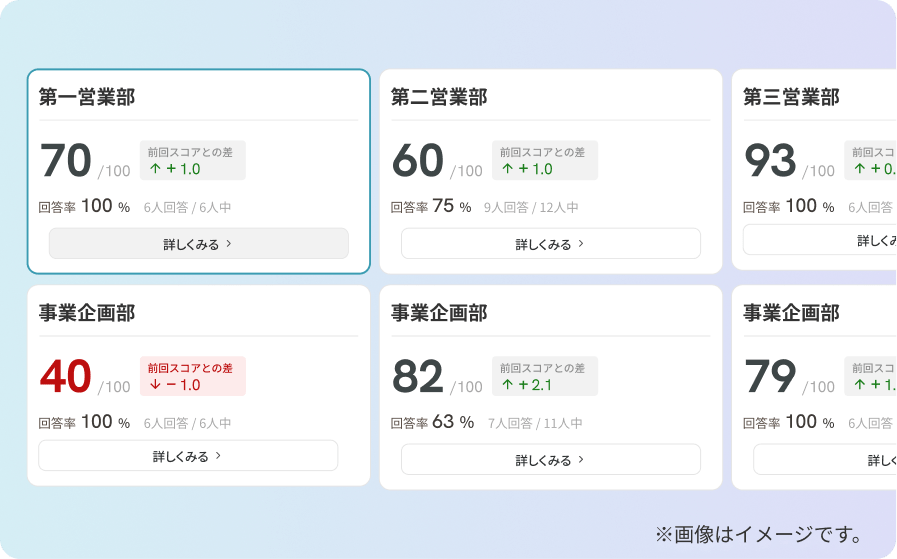Click the green up arrow in 第一営業部 badge

tap(155, 169)
